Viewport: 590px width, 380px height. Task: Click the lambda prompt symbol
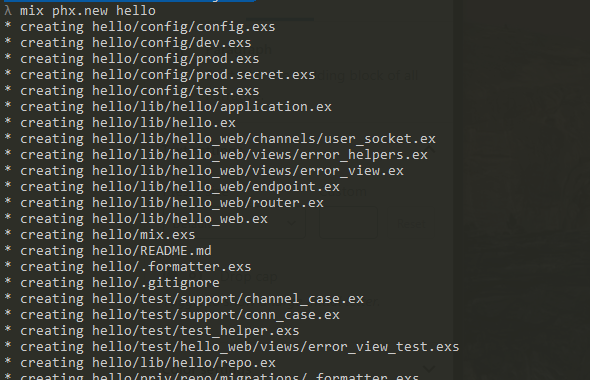(8, 11)
